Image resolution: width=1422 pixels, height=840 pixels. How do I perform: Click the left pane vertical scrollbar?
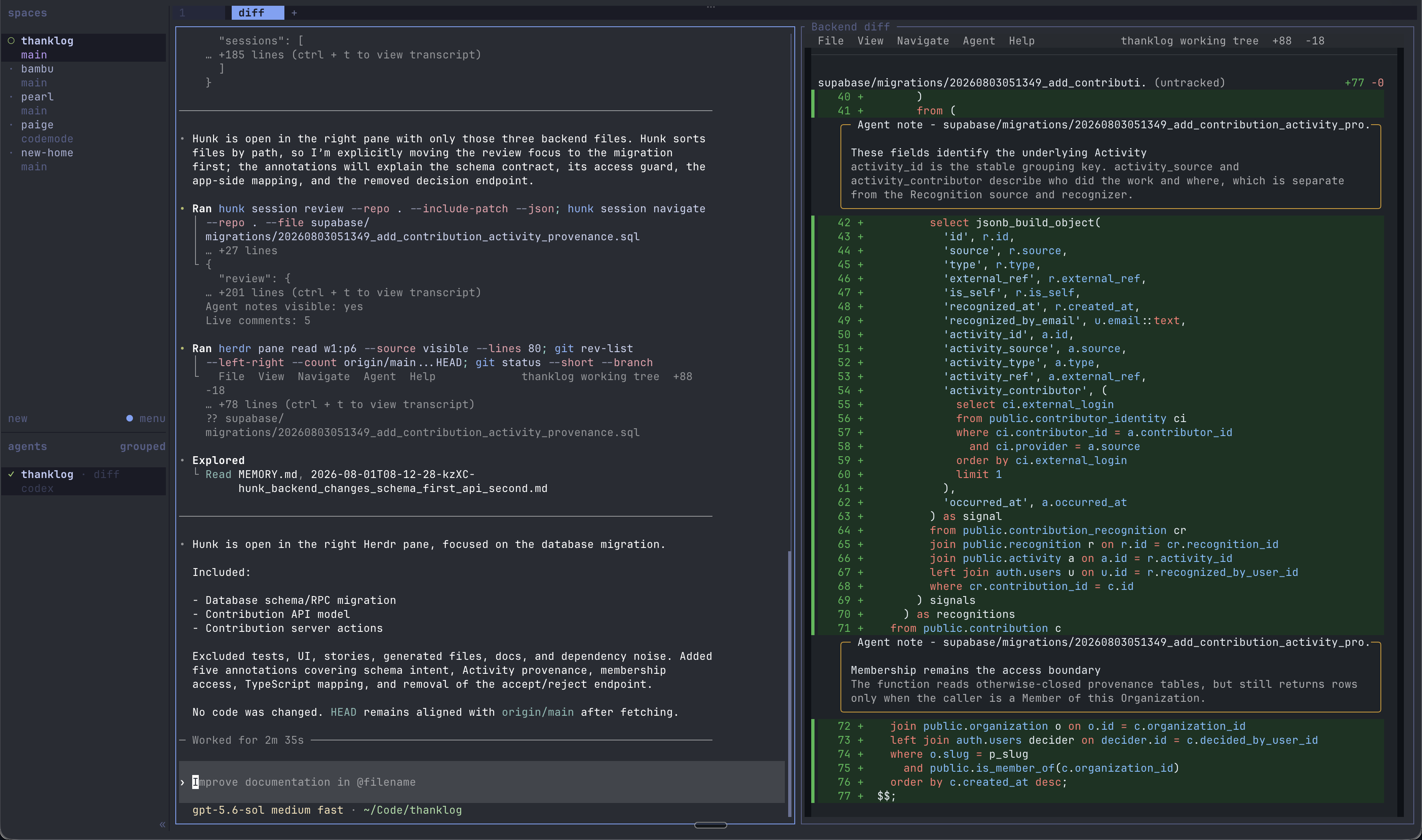click(x=789, y=684)
